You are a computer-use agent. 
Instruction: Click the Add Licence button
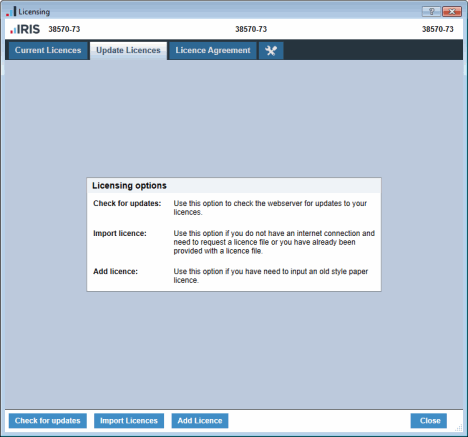click(200, 421)
